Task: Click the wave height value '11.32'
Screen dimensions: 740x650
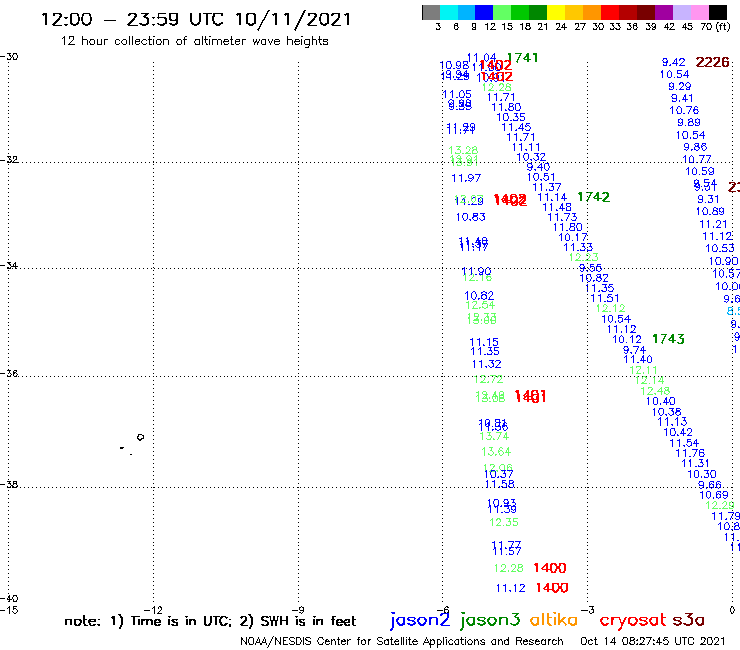Action: coord(487,364)
